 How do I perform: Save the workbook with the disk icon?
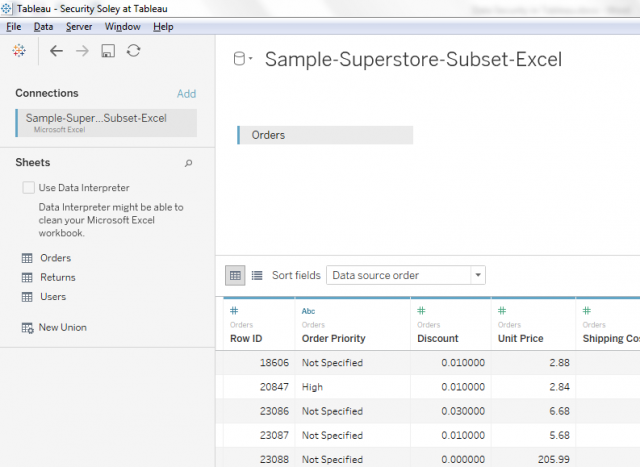click(108, 51)
